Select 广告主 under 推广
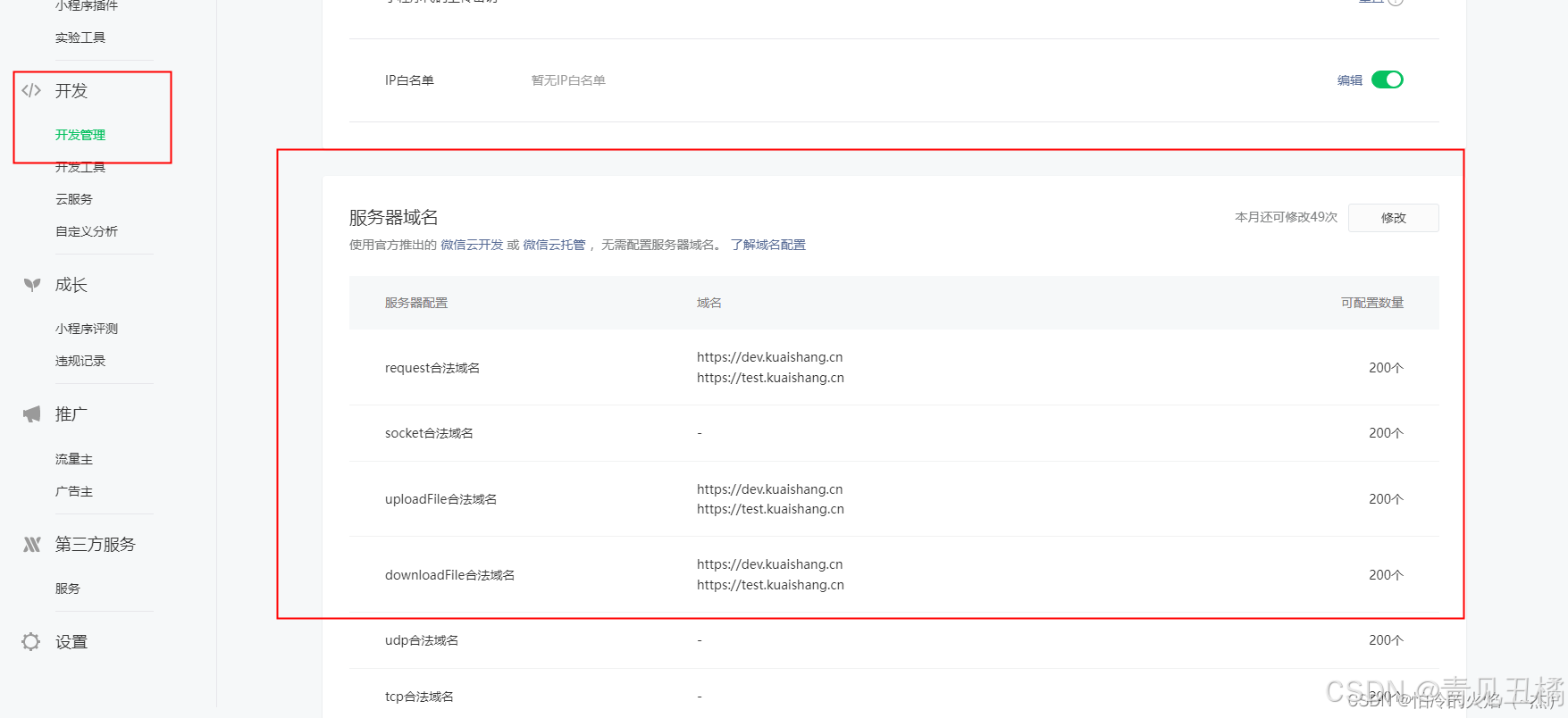1568x718 pixels. 74,491
